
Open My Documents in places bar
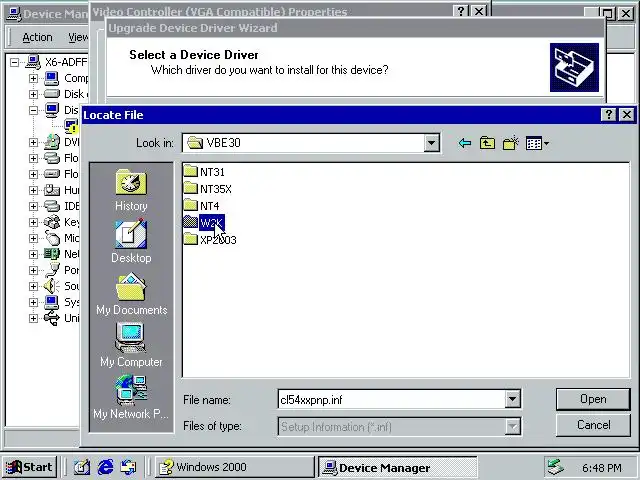(131, 293)
